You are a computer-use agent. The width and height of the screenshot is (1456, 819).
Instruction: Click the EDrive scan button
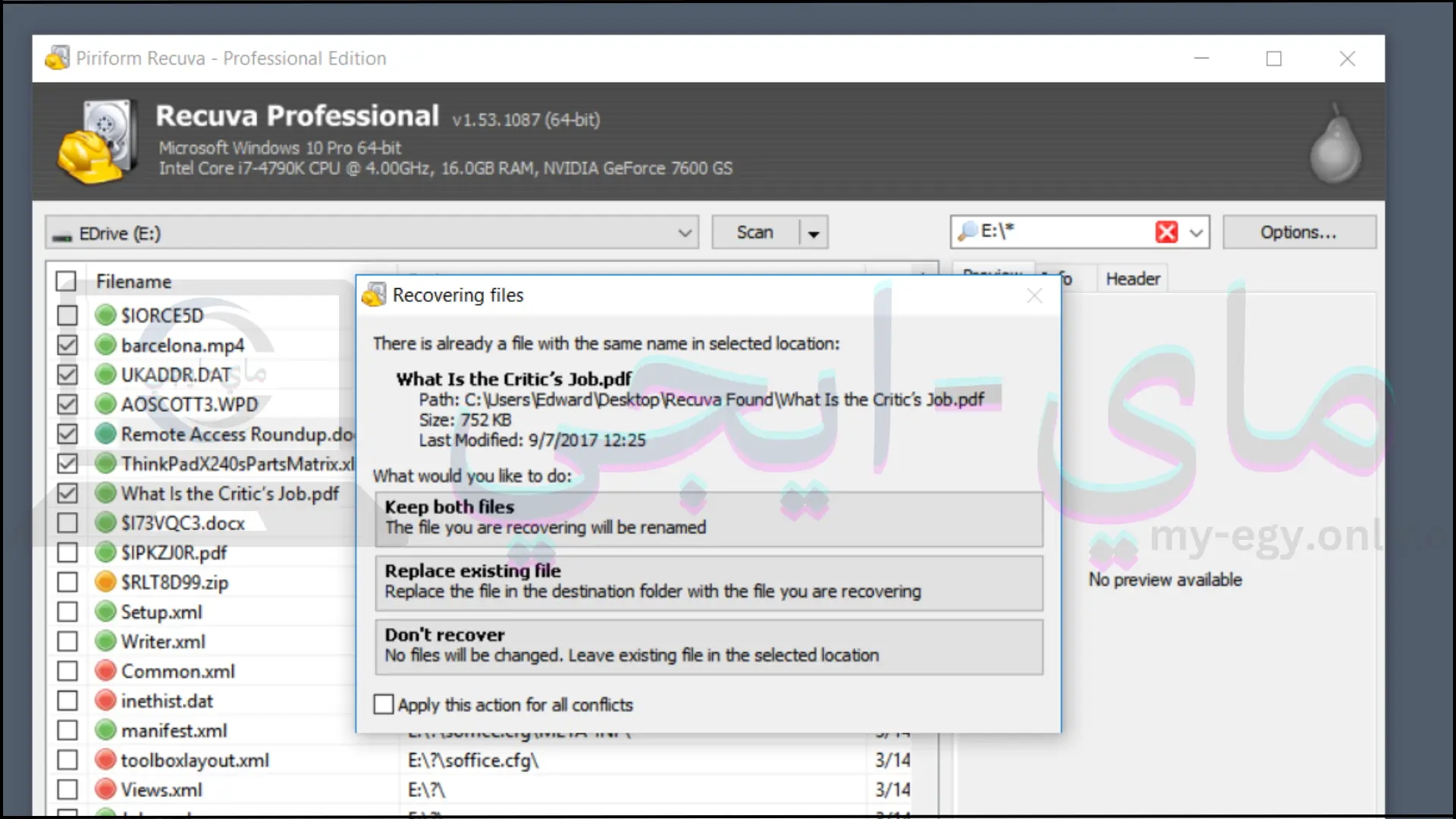[755, 232]
